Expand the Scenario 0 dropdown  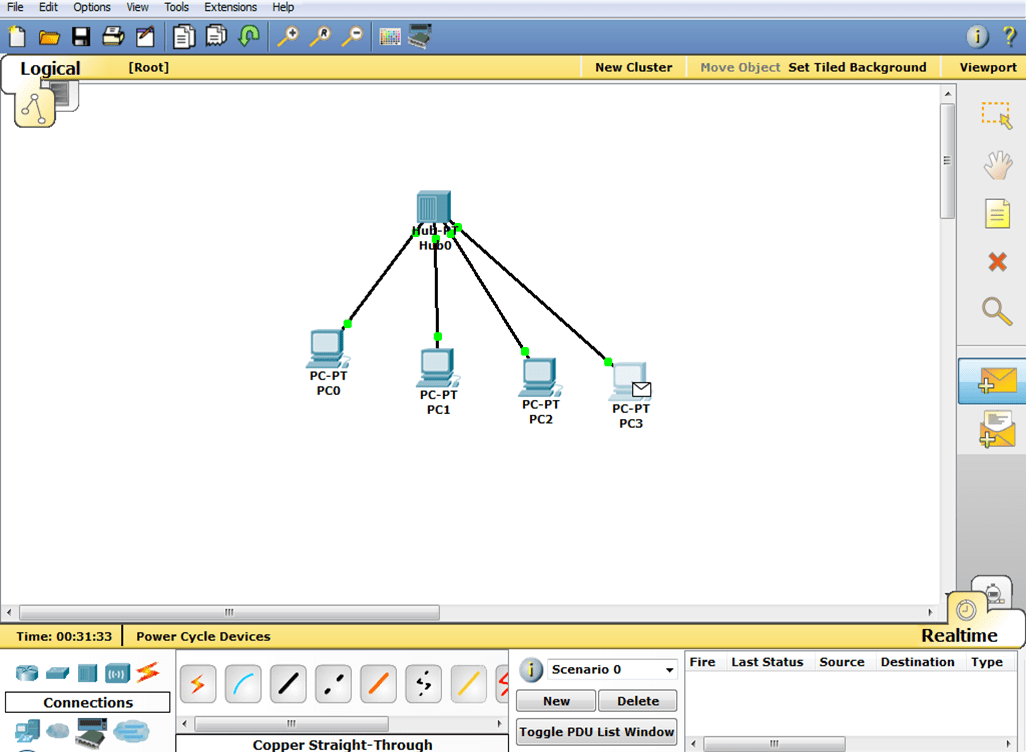click(669, 670)
